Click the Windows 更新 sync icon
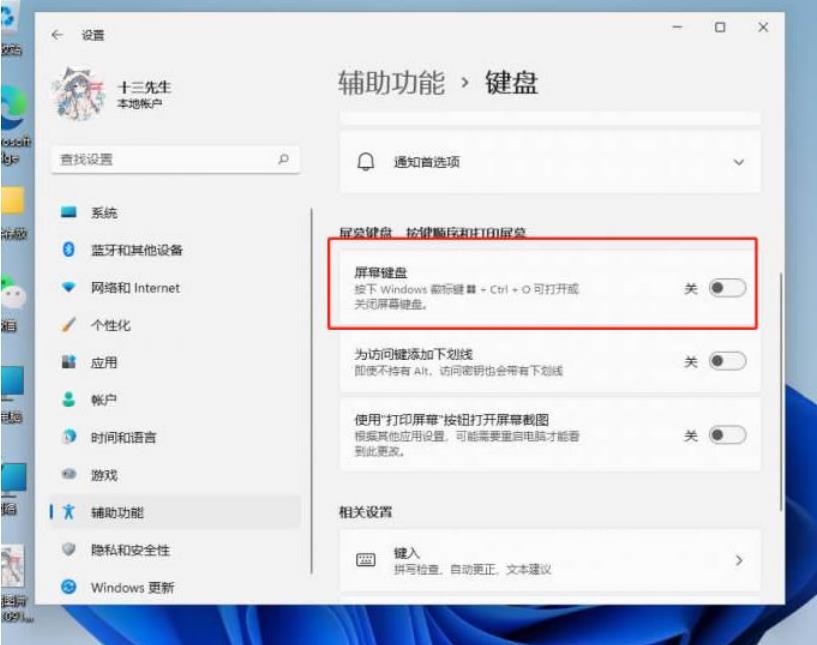Viewport: 817px width, 645px height. point(68,587)
